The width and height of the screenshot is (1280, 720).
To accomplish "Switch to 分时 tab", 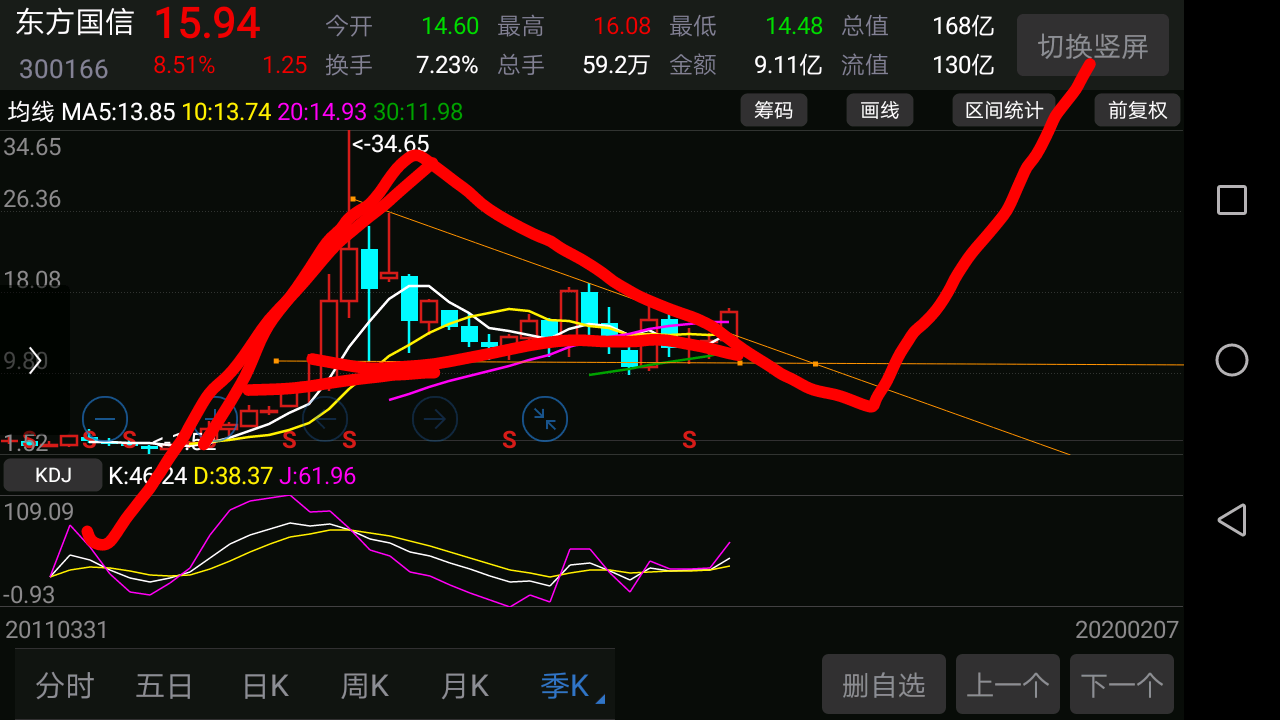I will point(65,686).
